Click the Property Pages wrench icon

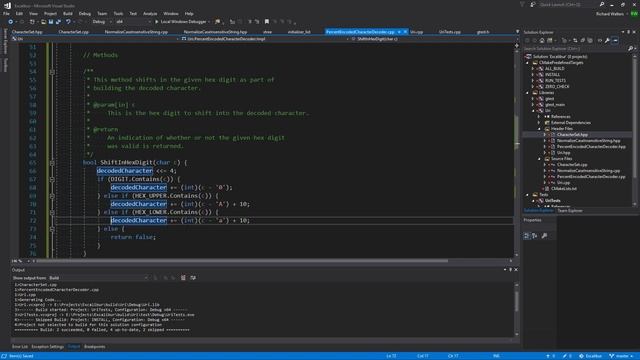544,236
